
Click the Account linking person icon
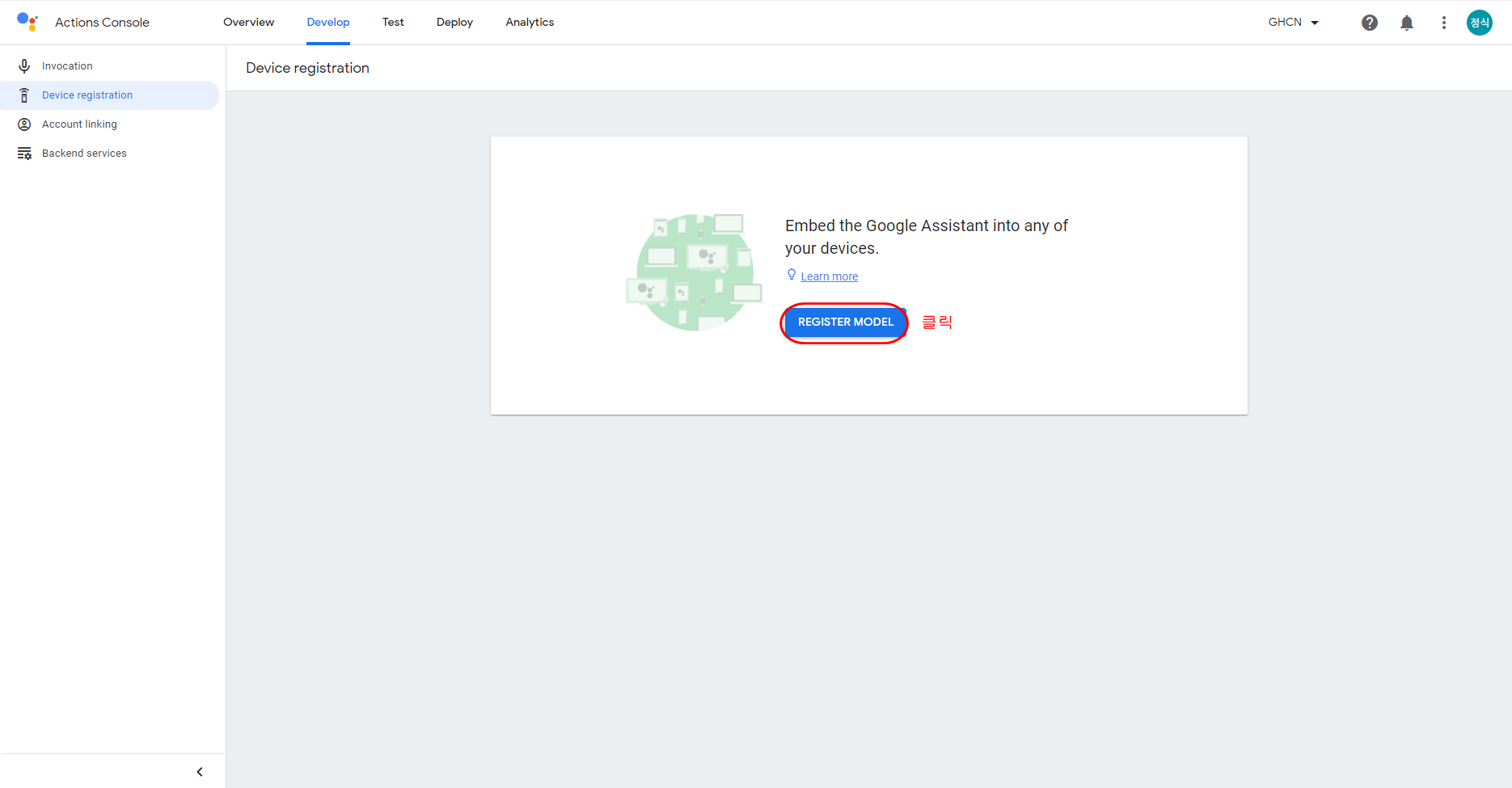[24, 124]
